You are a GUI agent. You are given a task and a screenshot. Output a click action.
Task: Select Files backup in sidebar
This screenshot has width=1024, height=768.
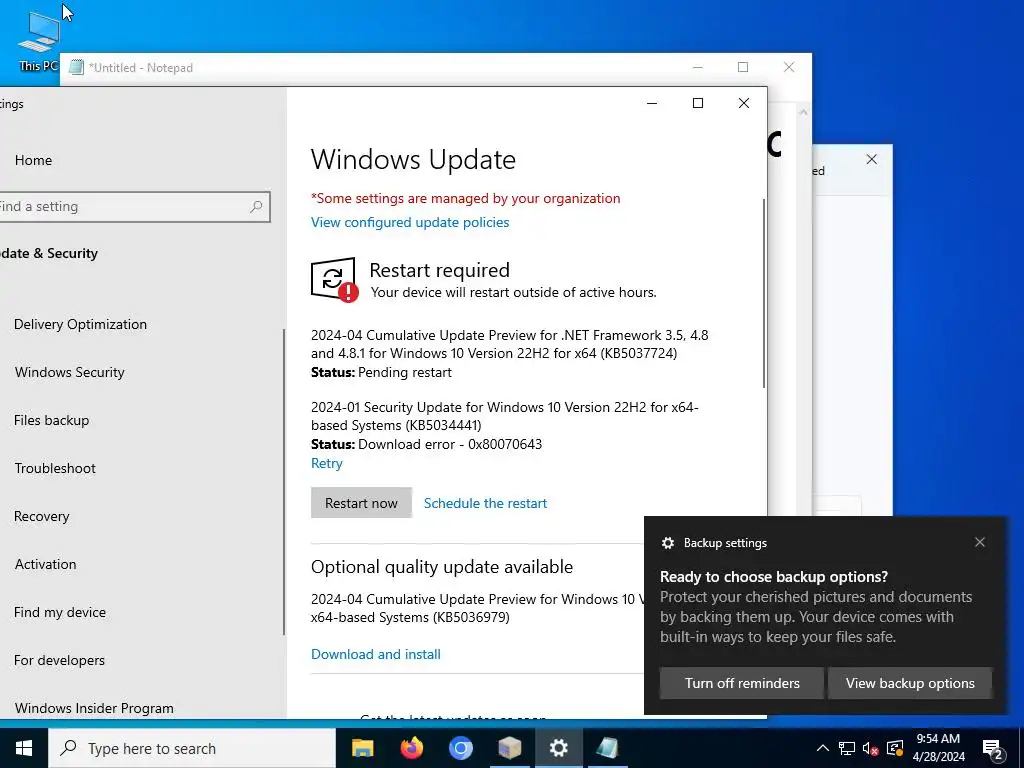[x=52, y=420]
